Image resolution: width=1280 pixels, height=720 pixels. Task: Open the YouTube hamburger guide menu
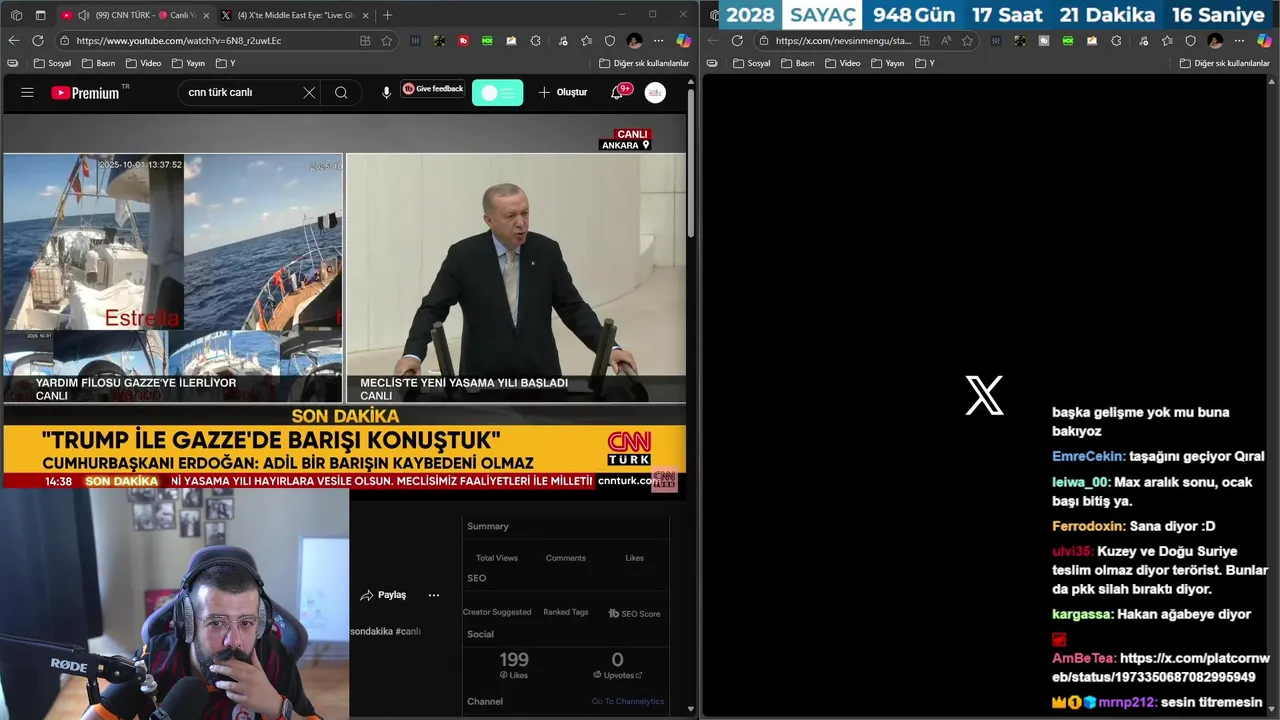[27, 92]
